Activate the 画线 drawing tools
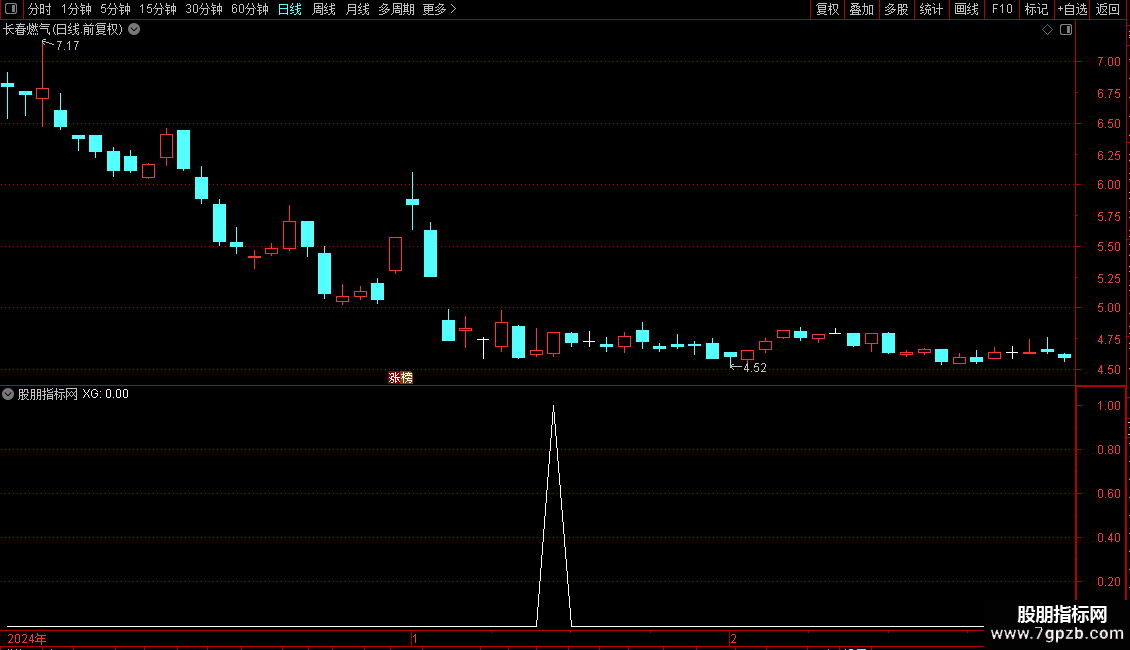The image size is (1130, 650). pyautogui.click(x=966, y=9)
